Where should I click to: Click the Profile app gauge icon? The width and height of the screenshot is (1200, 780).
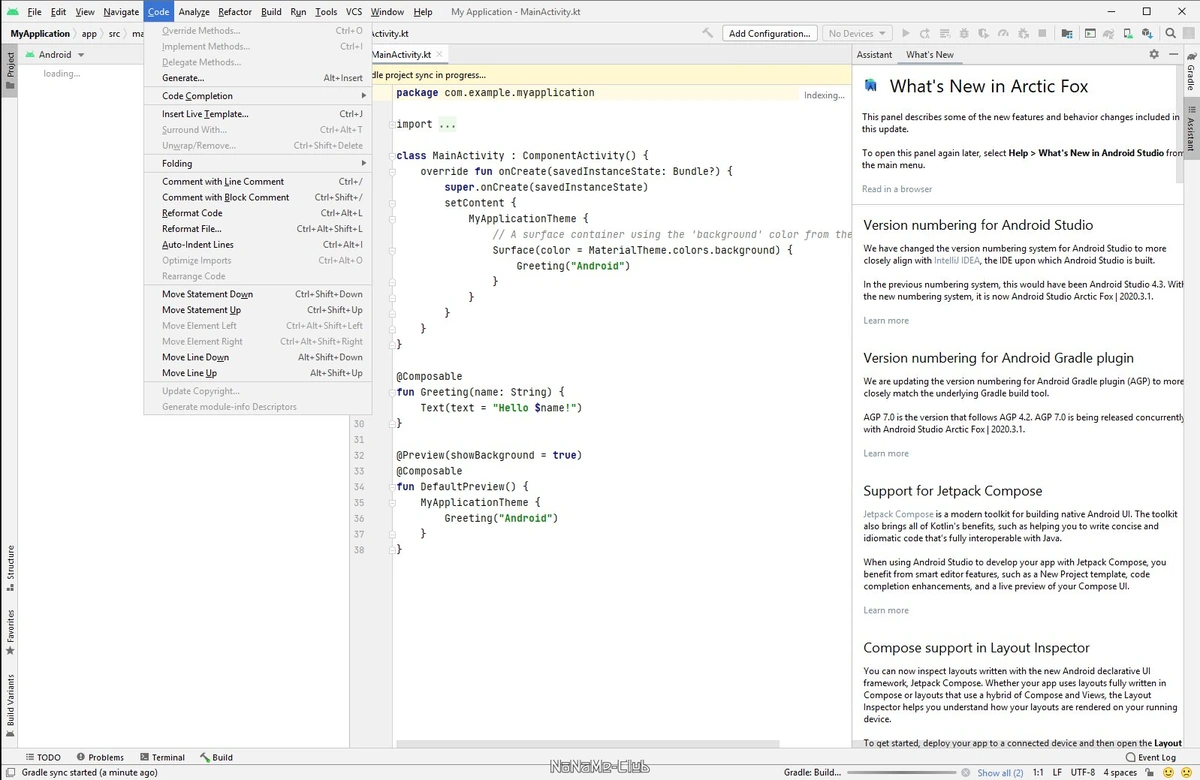tap(1003, 33)
